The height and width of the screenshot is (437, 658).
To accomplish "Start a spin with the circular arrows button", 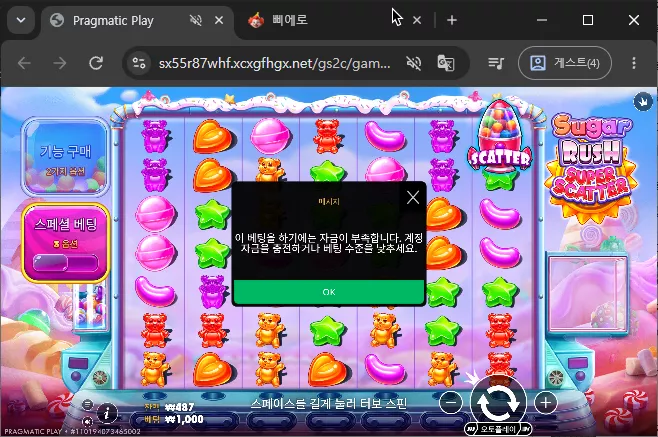I will point(498,402).
